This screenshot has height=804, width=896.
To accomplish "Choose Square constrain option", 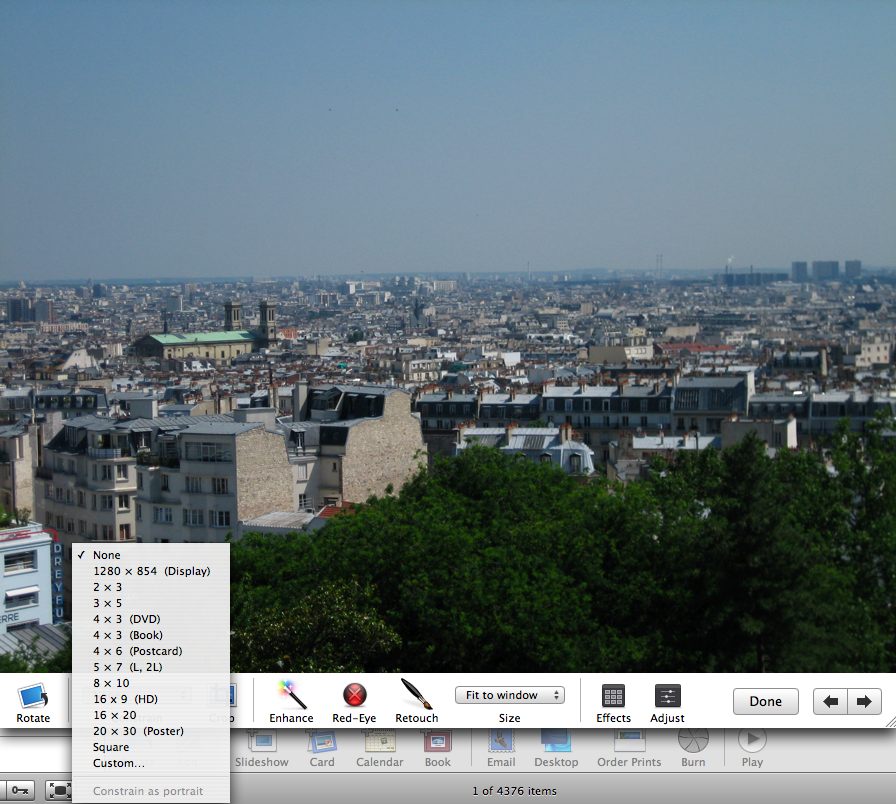I will click(x=151, y=747).
